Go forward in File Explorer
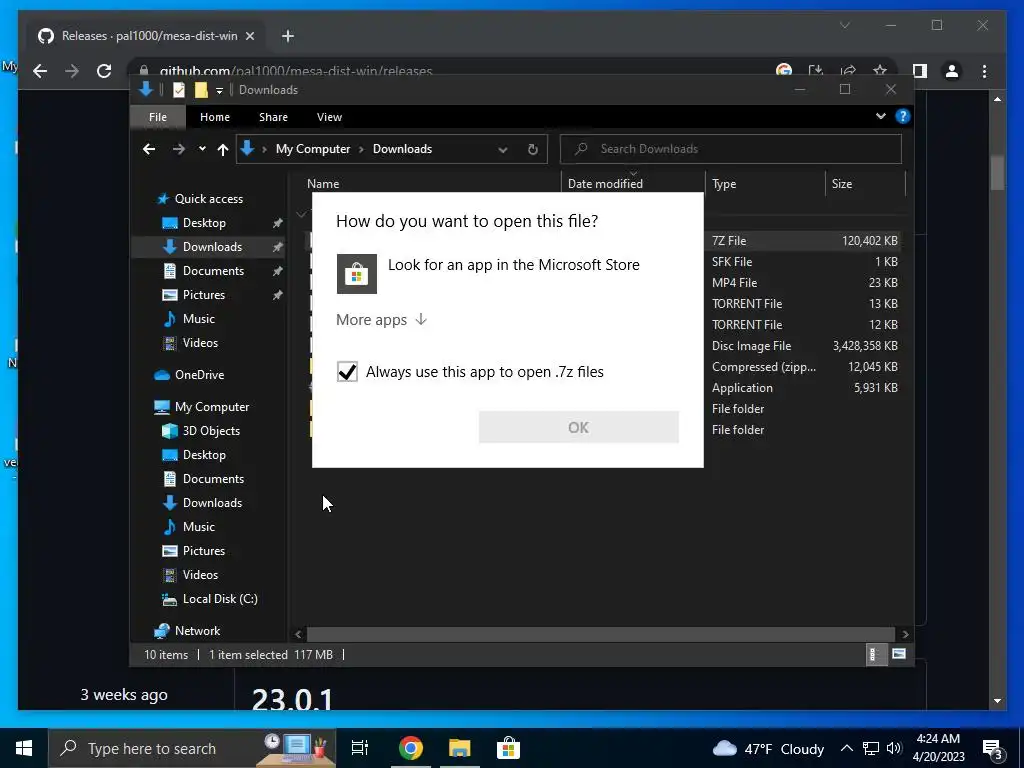 click(x=179, y=150)
